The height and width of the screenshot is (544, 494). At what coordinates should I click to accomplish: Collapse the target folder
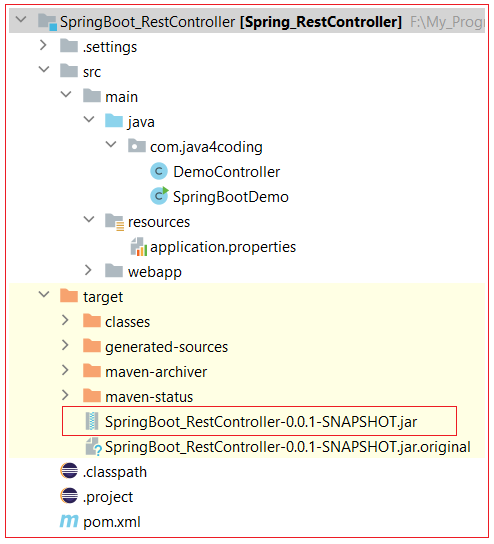click(44, 295)
